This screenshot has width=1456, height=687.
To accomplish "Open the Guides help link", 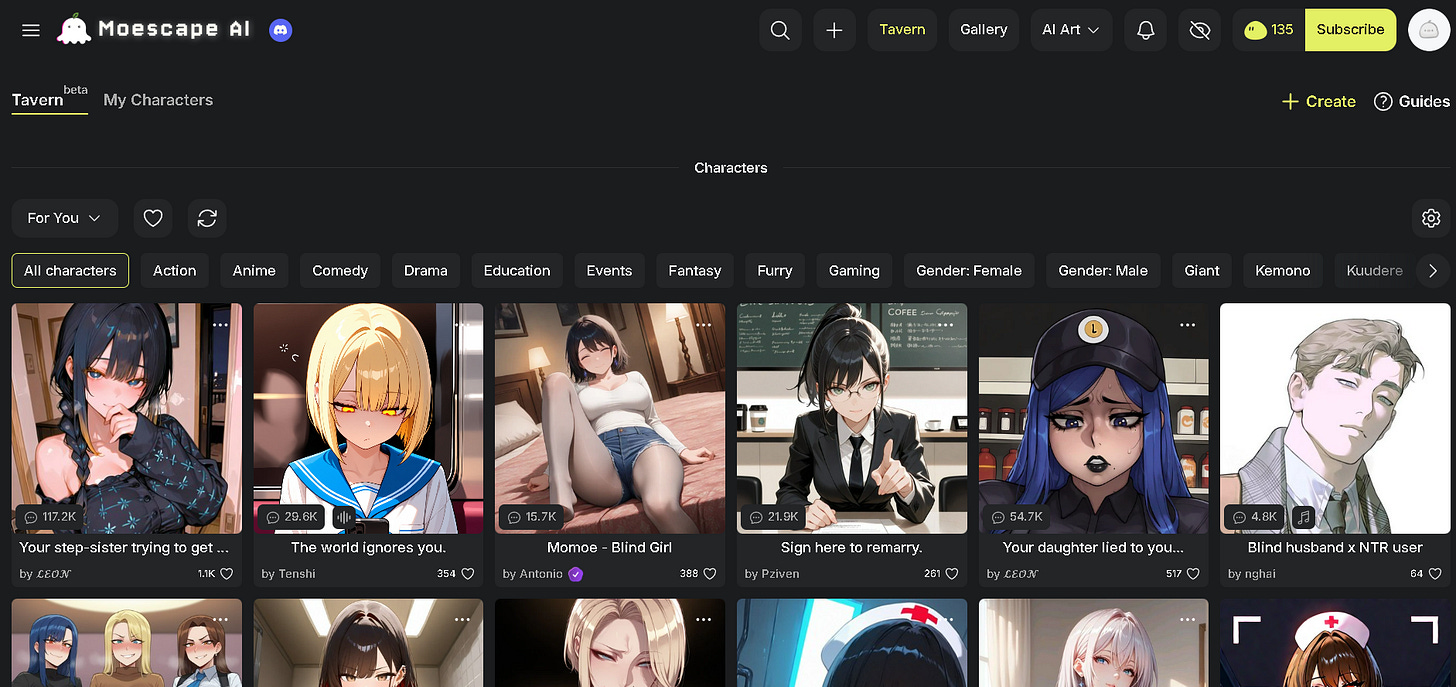I will (1412, 101).
